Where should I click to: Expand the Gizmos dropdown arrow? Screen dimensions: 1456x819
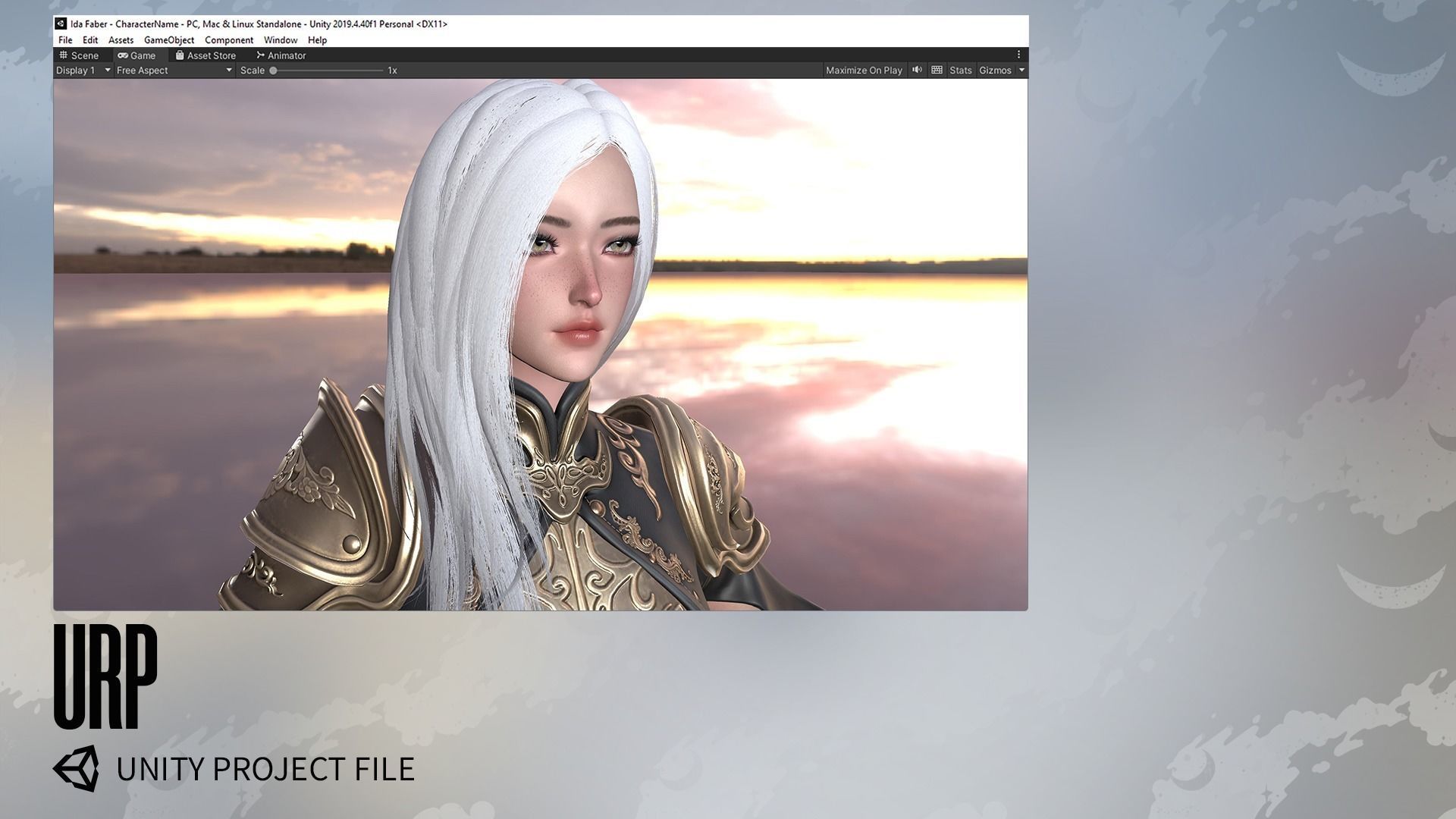1021,70
